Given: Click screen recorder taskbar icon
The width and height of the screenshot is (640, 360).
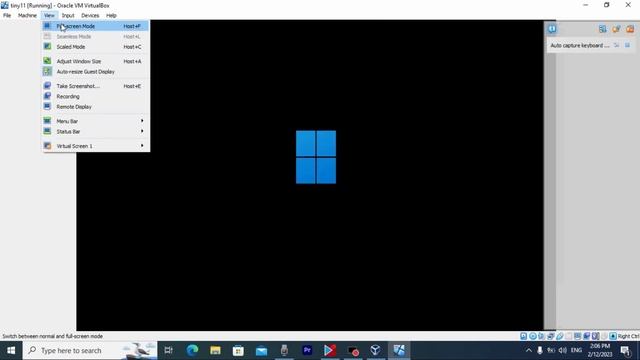Looking at the screenshot, I should coord(353,350).
